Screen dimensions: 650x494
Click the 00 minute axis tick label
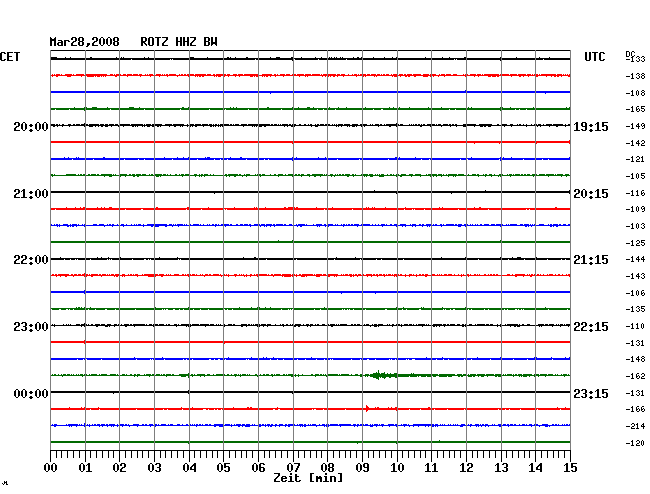51,467
